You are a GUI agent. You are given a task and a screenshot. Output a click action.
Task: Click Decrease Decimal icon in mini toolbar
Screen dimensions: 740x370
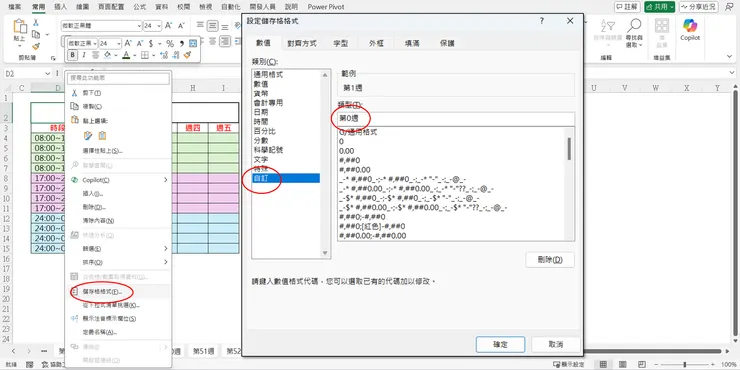tap(176, 55)
